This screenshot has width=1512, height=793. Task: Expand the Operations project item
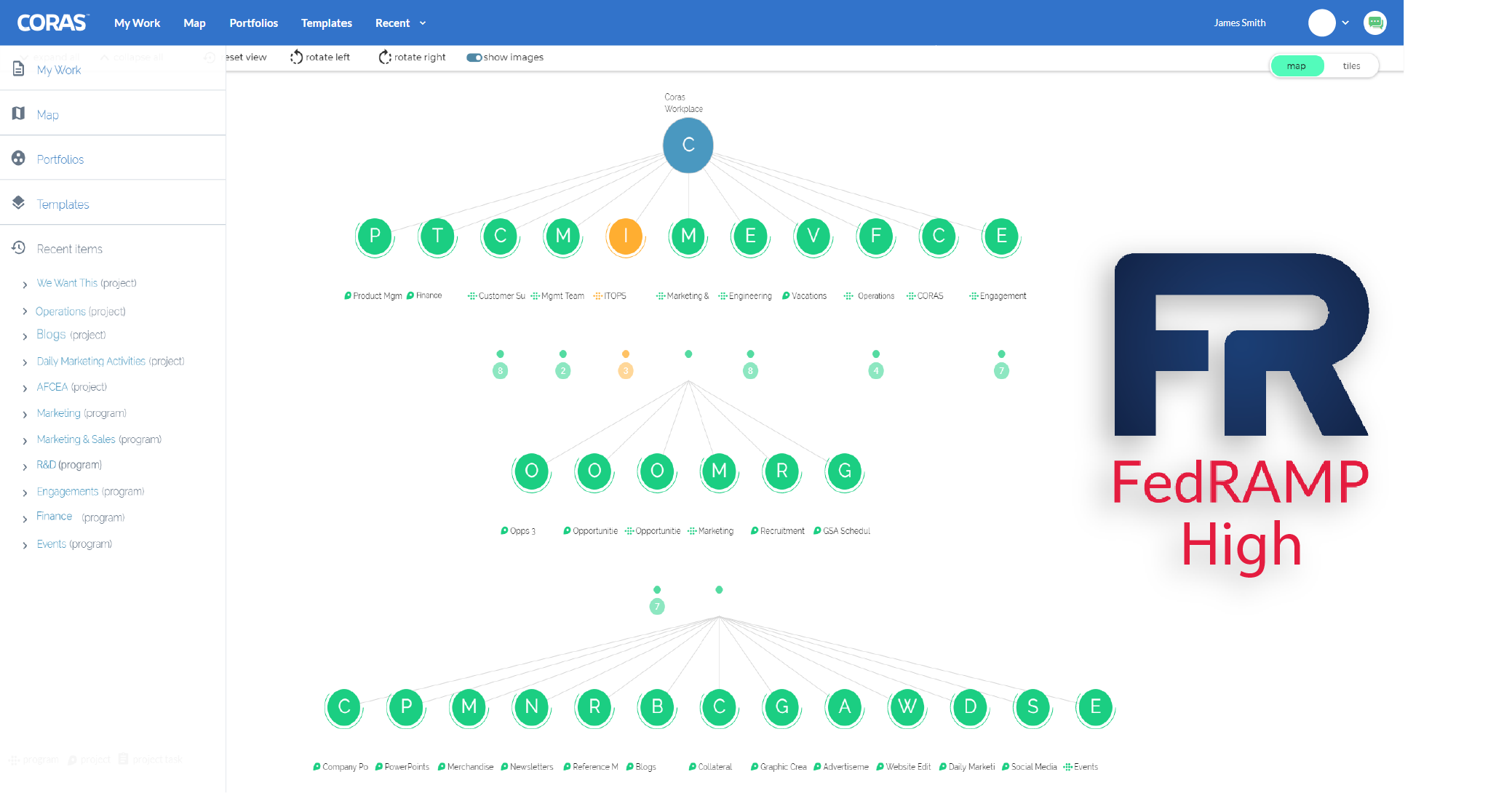pos(25,311)
